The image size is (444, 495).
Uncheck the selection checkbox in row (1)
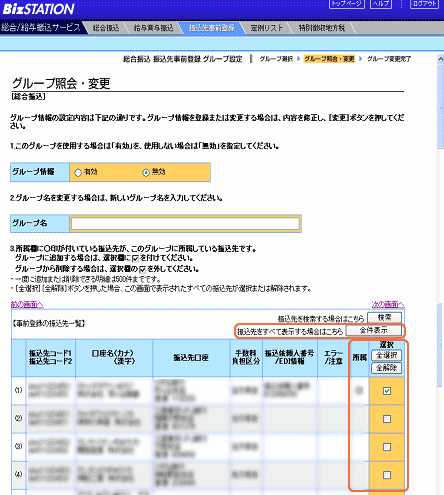[x=387, y=391]
